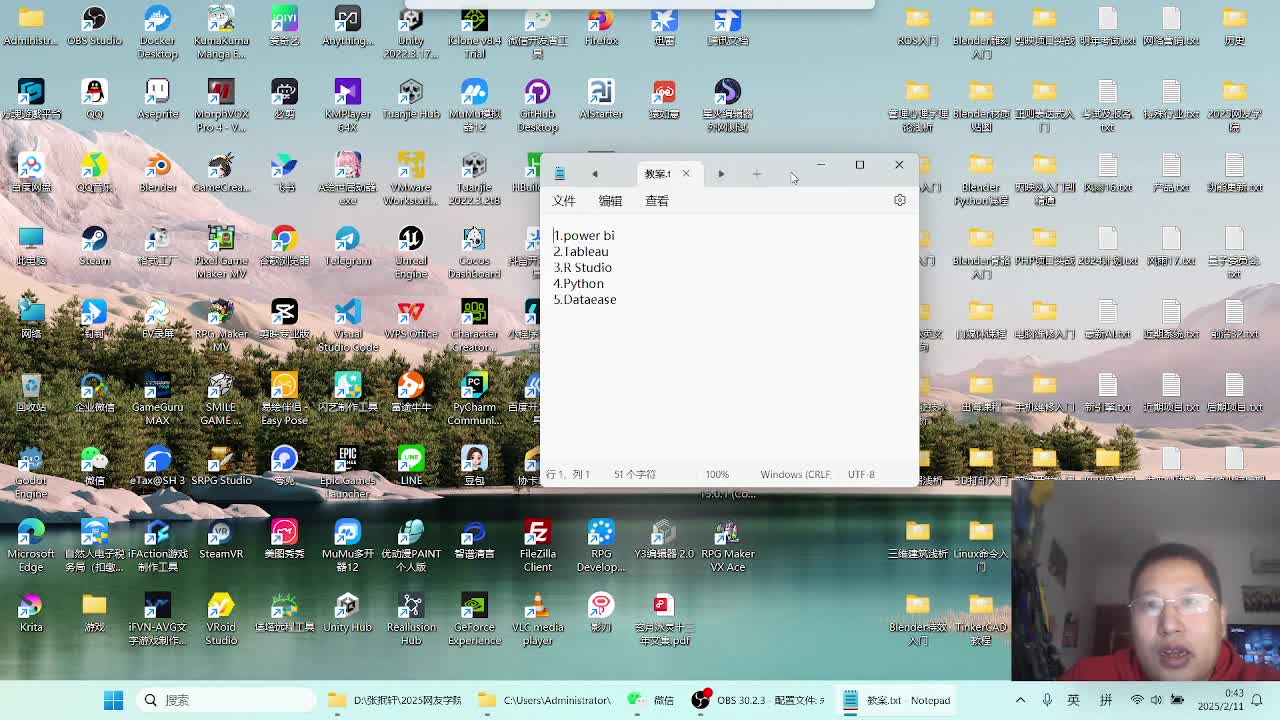The width and height of the screenshot is (1280, 720).
Task: Click the microphone tray icon
Action: click(1047, 700)
